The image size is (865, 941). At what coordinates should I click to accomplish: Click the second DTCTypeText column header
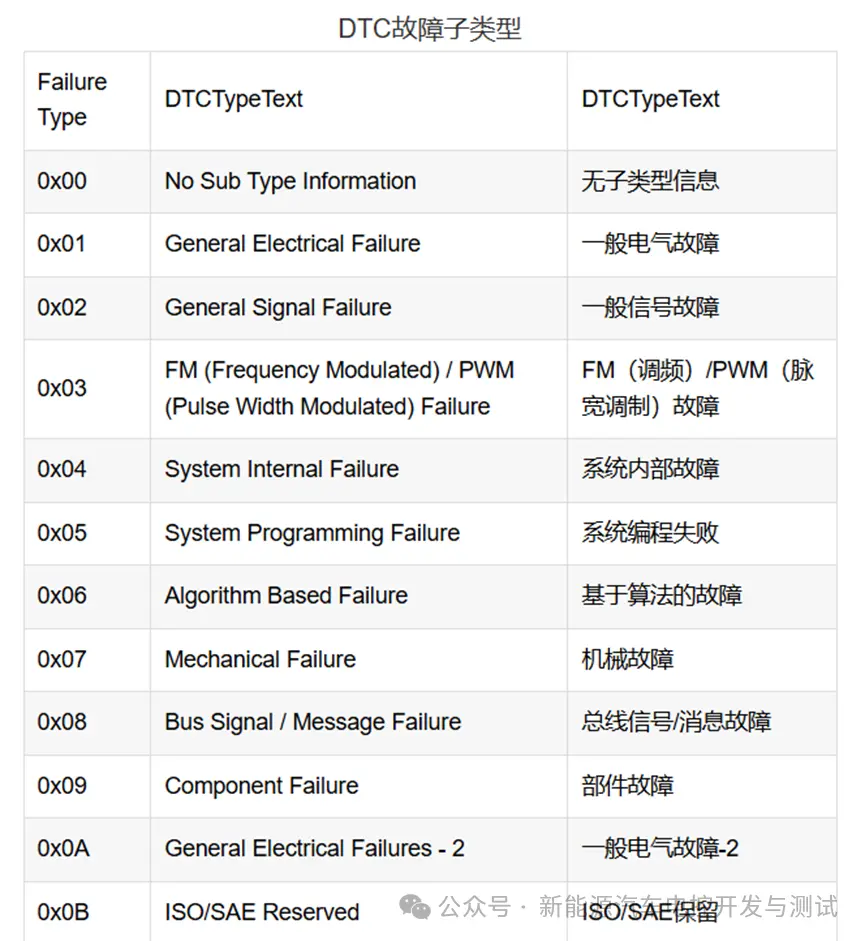tap(702, 100)
